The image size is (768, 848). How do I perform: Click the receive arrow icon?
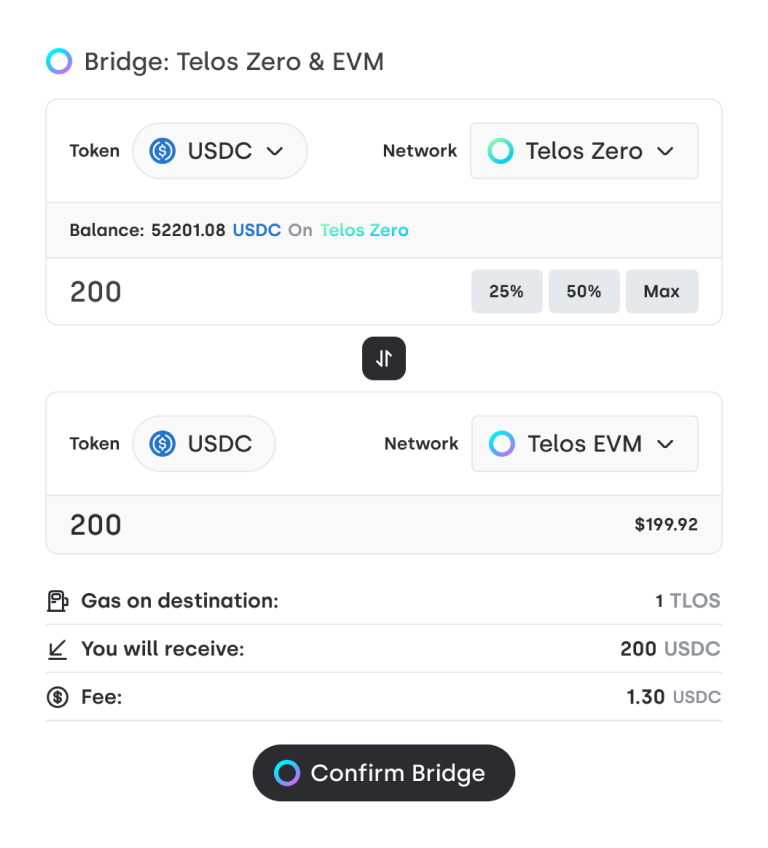[x=58, y=649]
